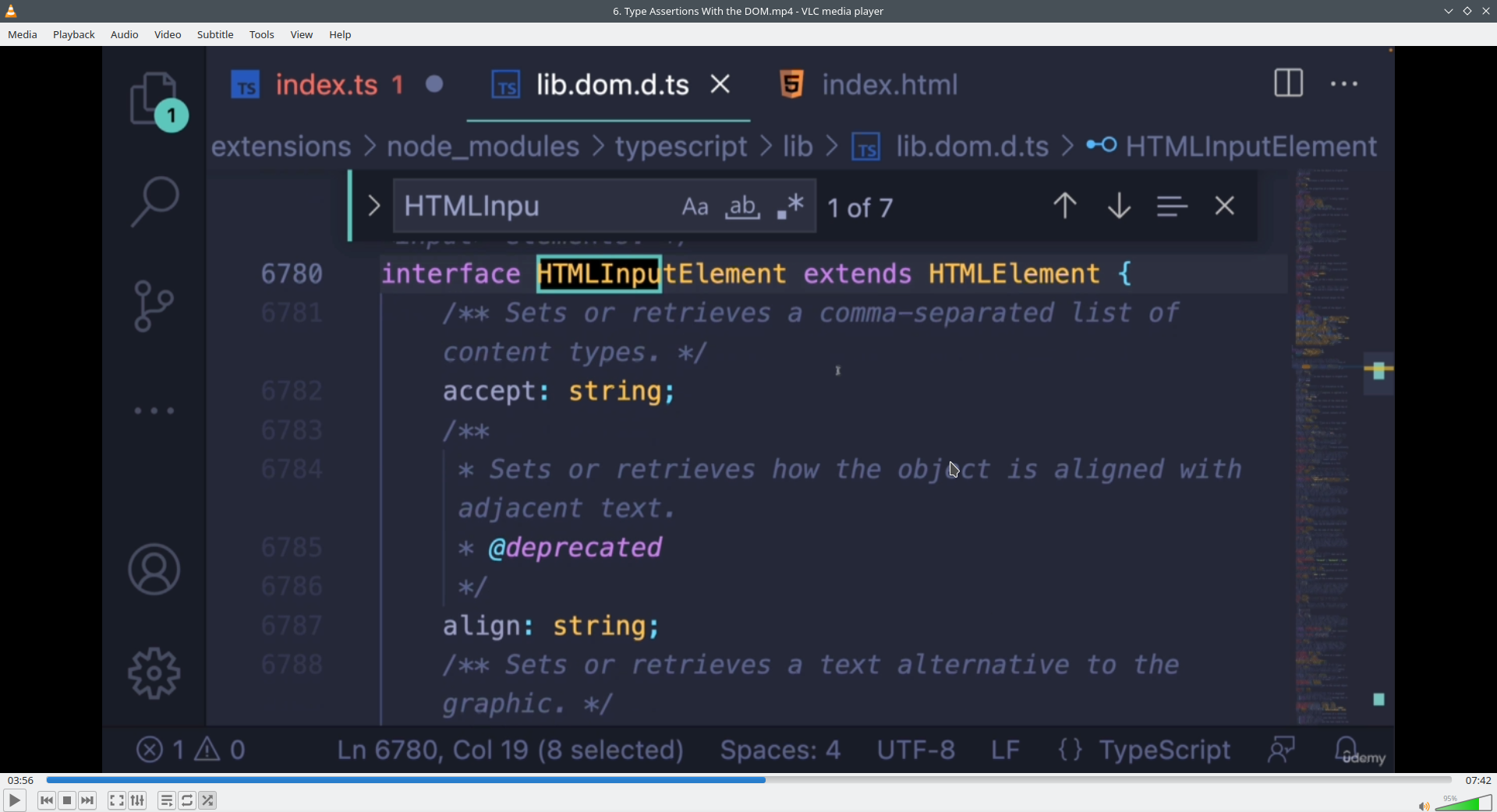Show the playlist panel
The height and width of the screenshot is (812, 1497).
tap(166, 800)
